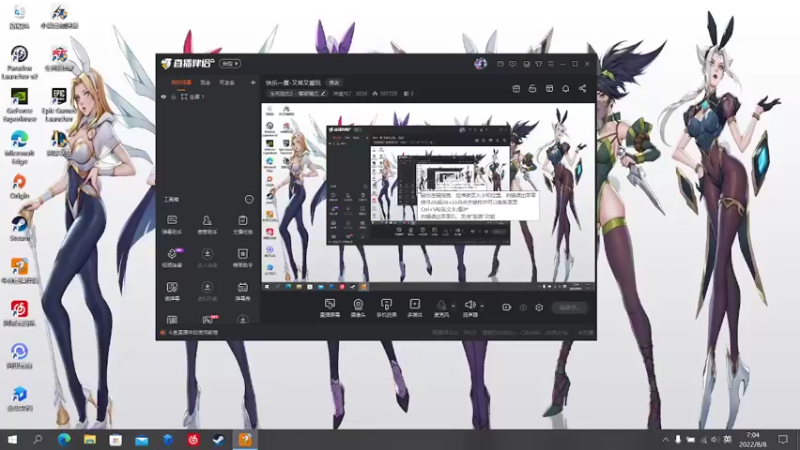Image resolution: width=800 pixels, height=450 pixels.
Task: Mute the microphone input
Action: [x=441, y=308]
